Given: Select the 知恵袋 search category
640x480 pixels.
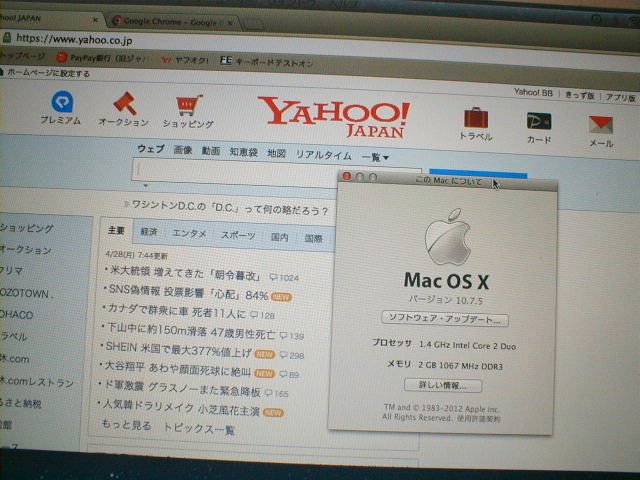Looking at the screenshot, I should [x=243, y=152].
